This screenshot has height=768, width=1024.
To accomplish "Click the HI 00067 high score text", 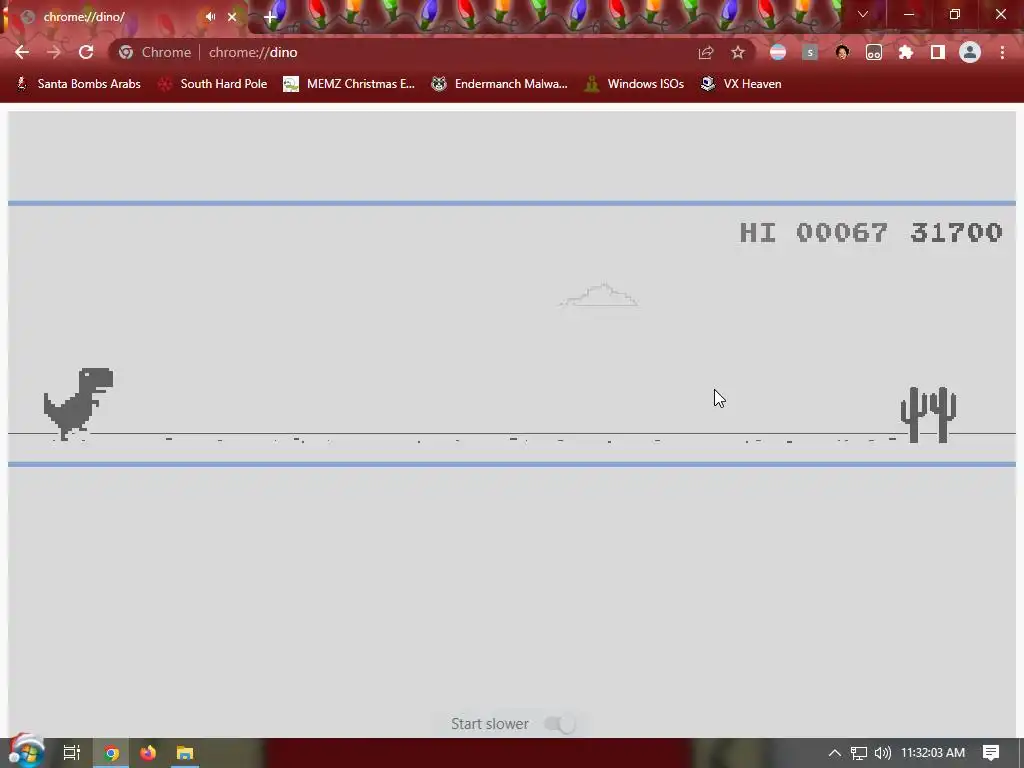I will tap(813, 232).
